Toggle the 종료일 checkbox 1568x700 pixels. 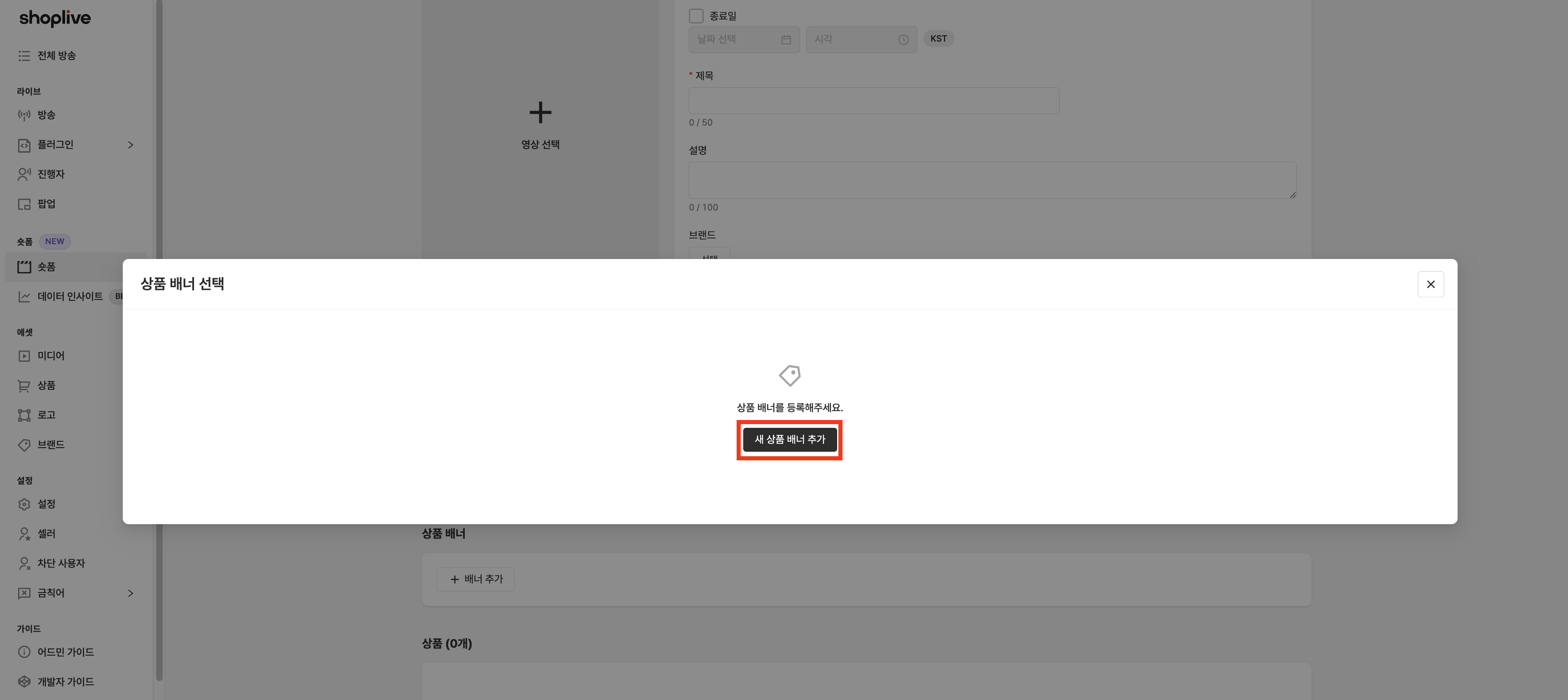point(696,16)
